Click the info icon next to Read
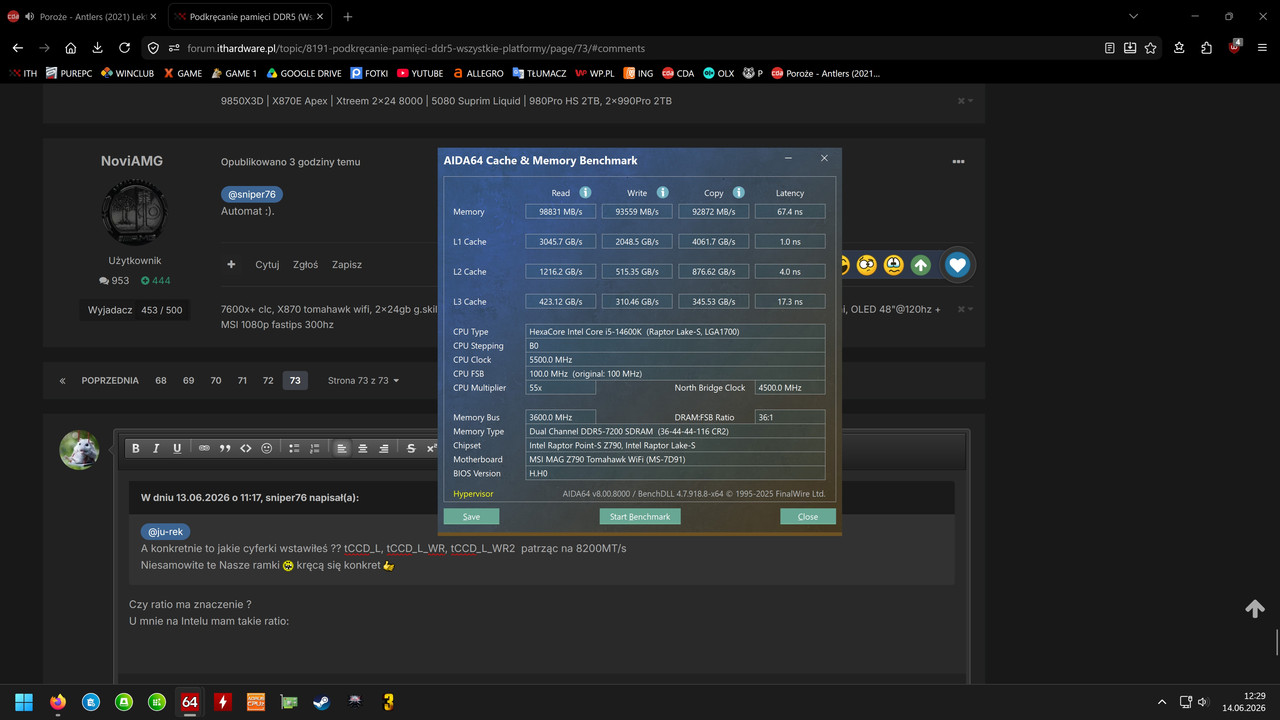The width and height of the screenshot is (1280, 720). tap(585, 192)
